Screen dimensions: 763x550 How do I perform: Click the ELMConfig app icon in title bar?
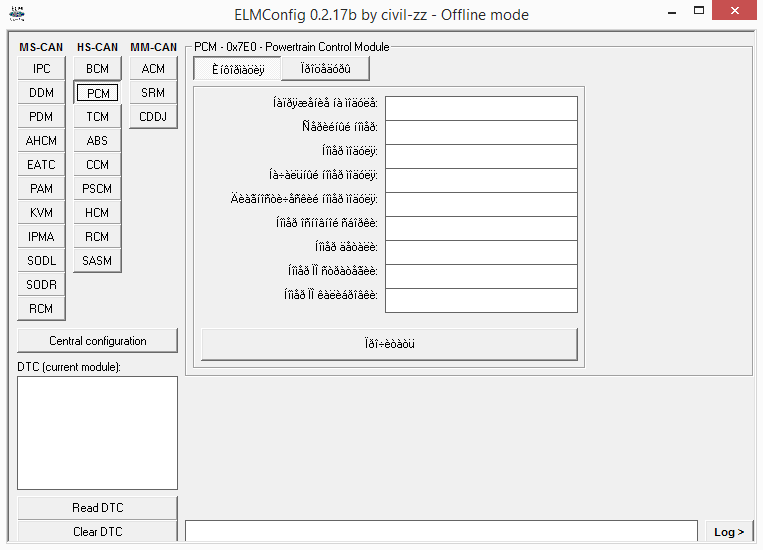click(16, 14)
